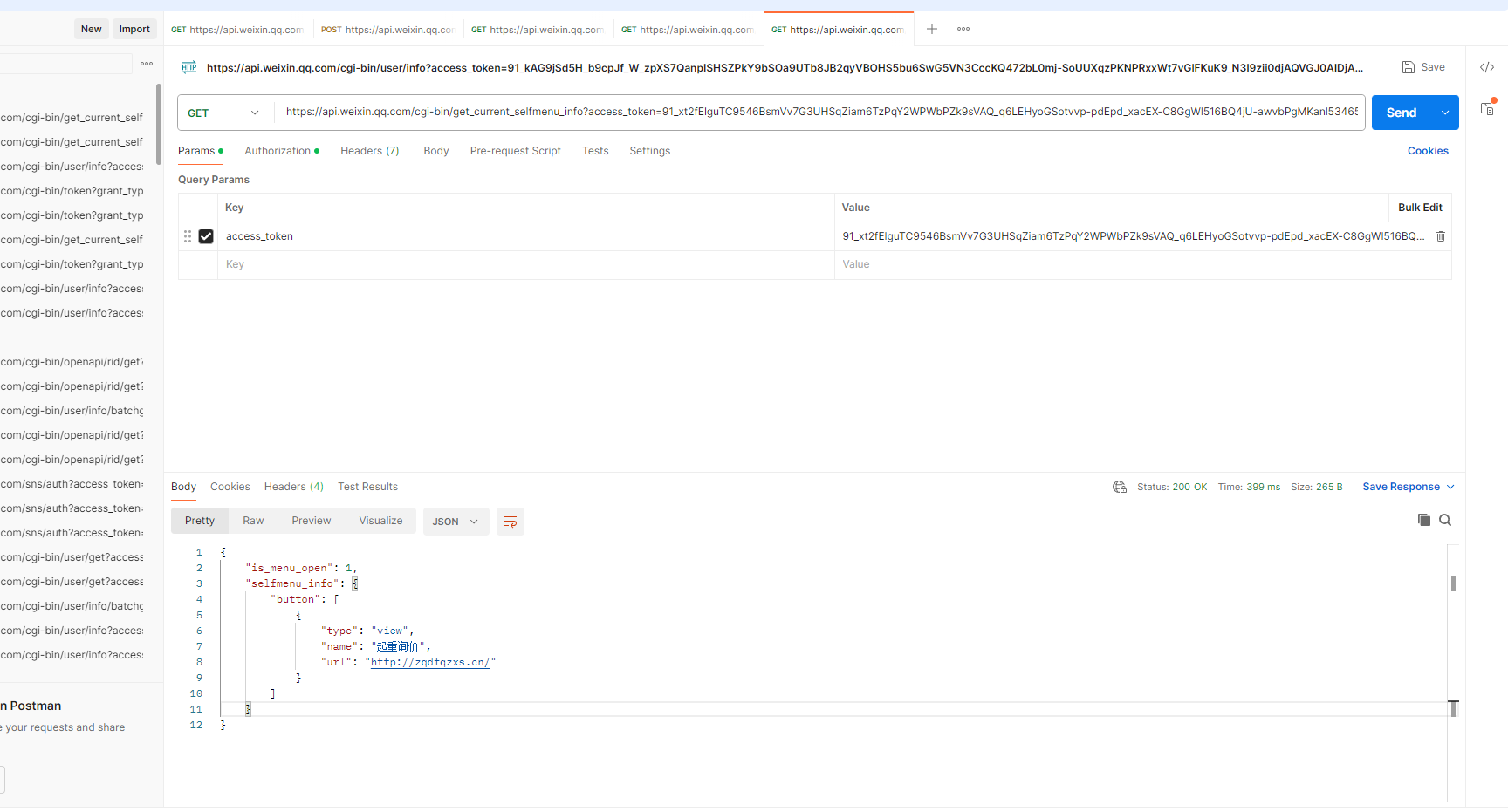Open the request Body tab

coord(436,151)
